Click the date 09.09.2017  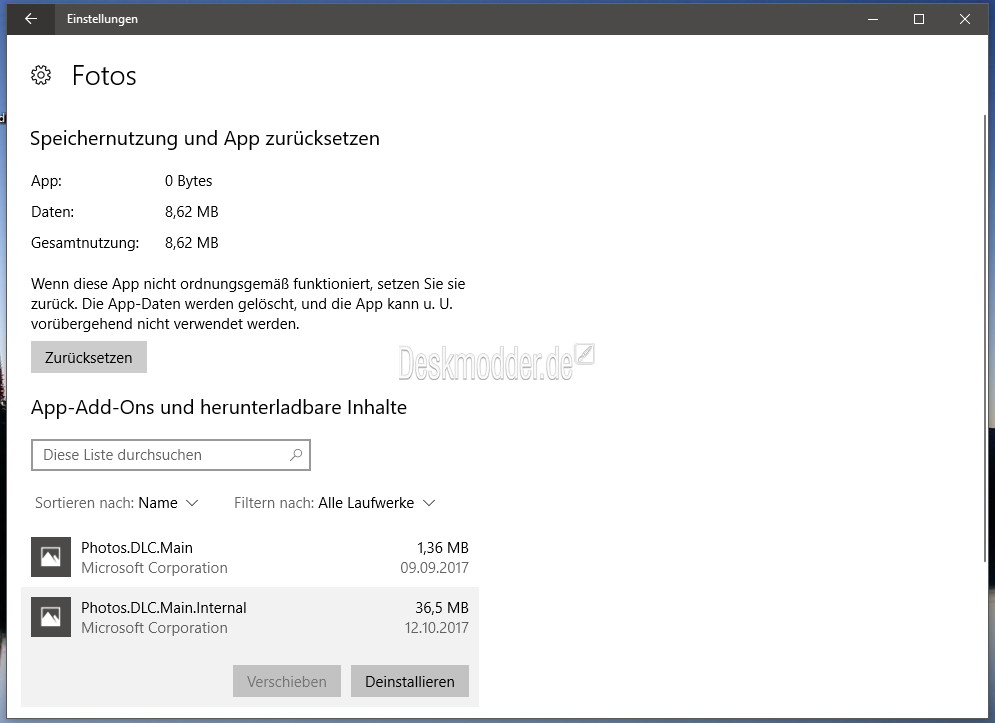pyautogui.click(x=434, y=567)
